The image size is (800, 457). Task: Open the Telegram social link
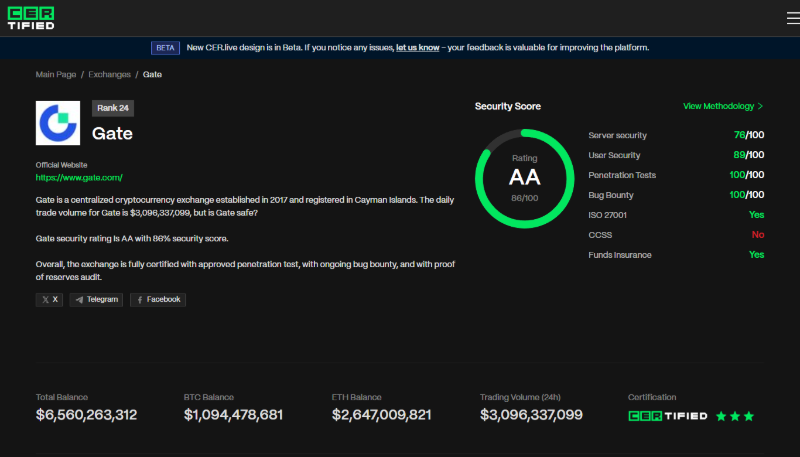click(96, 300)
